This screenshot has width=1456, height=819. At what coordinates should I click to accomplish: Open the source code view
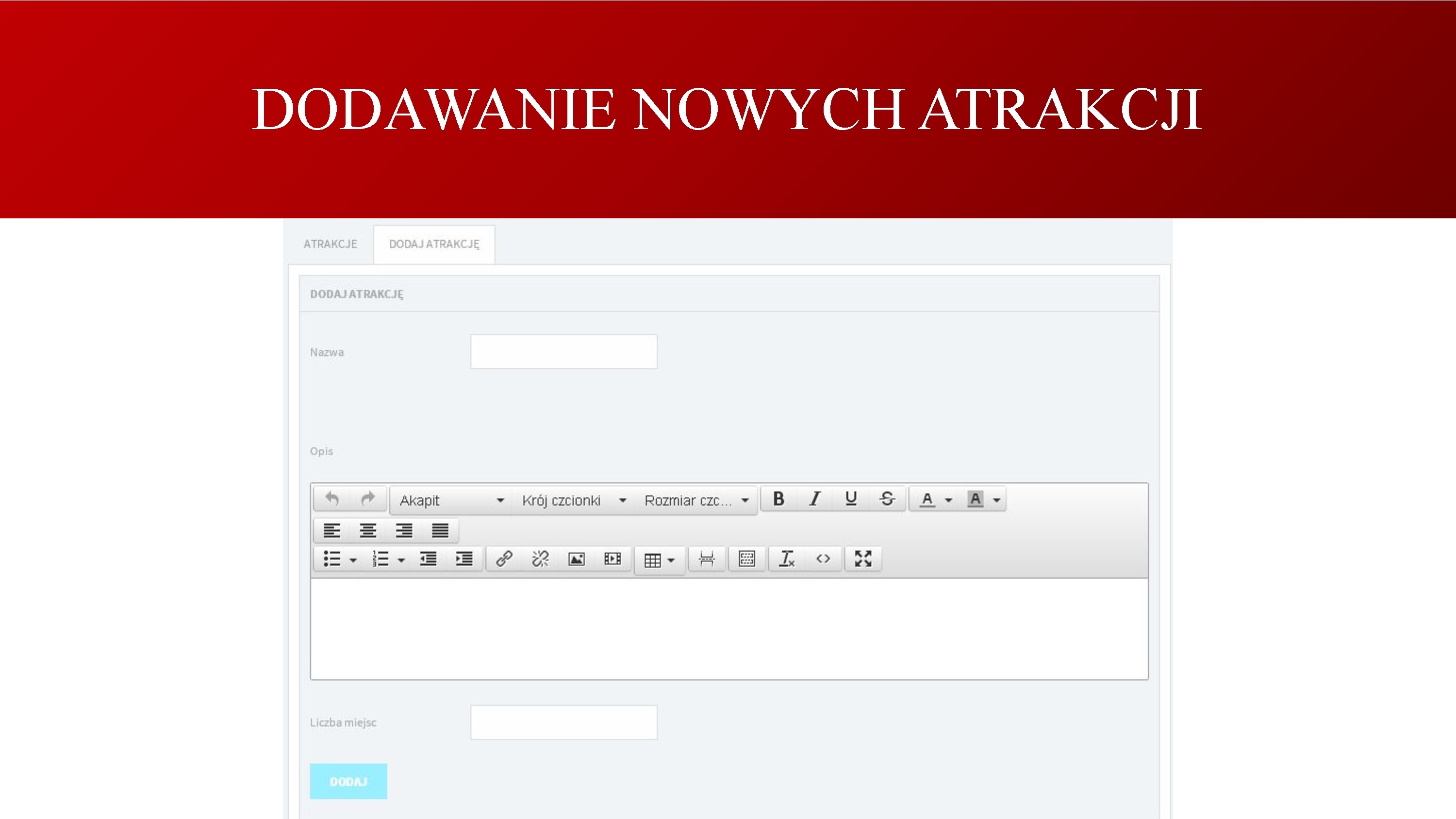tap(823, 559)
